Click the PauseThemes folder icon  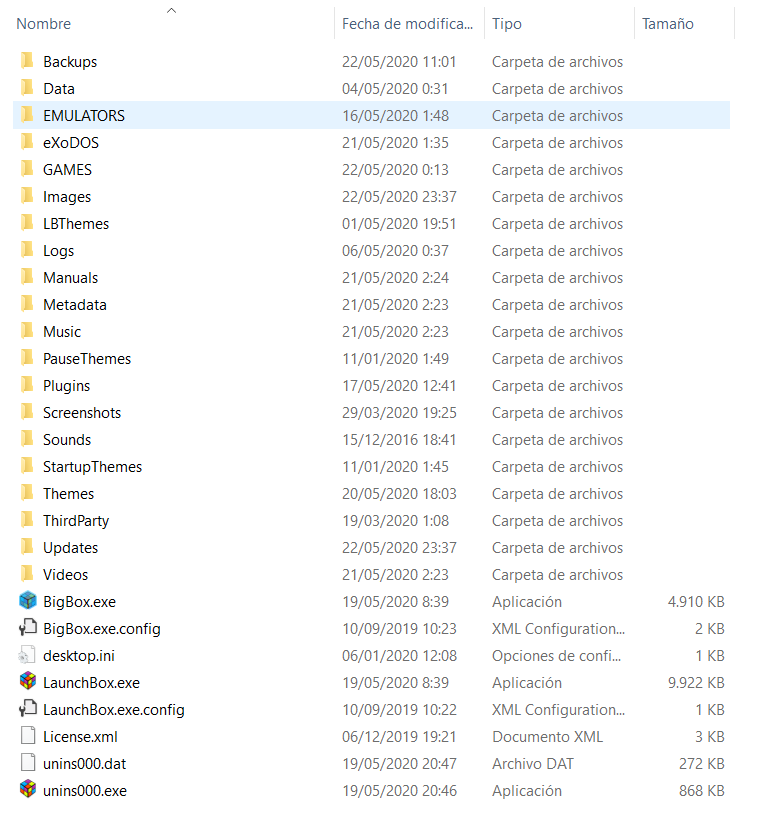[27, 357]
